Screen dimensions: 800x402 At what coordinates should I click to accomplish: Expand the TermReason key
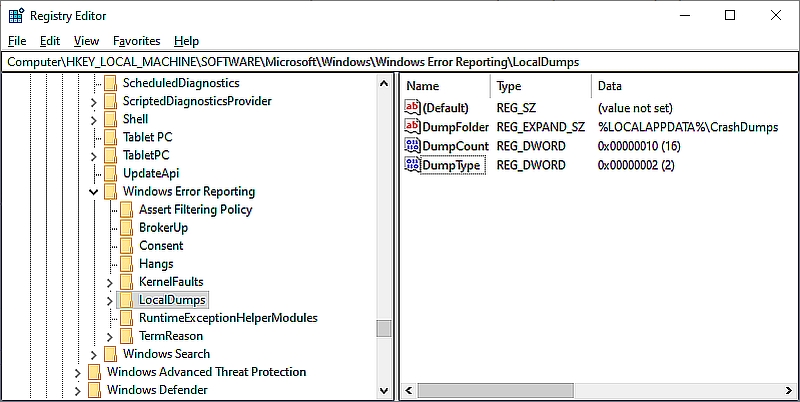coord(110,337)
